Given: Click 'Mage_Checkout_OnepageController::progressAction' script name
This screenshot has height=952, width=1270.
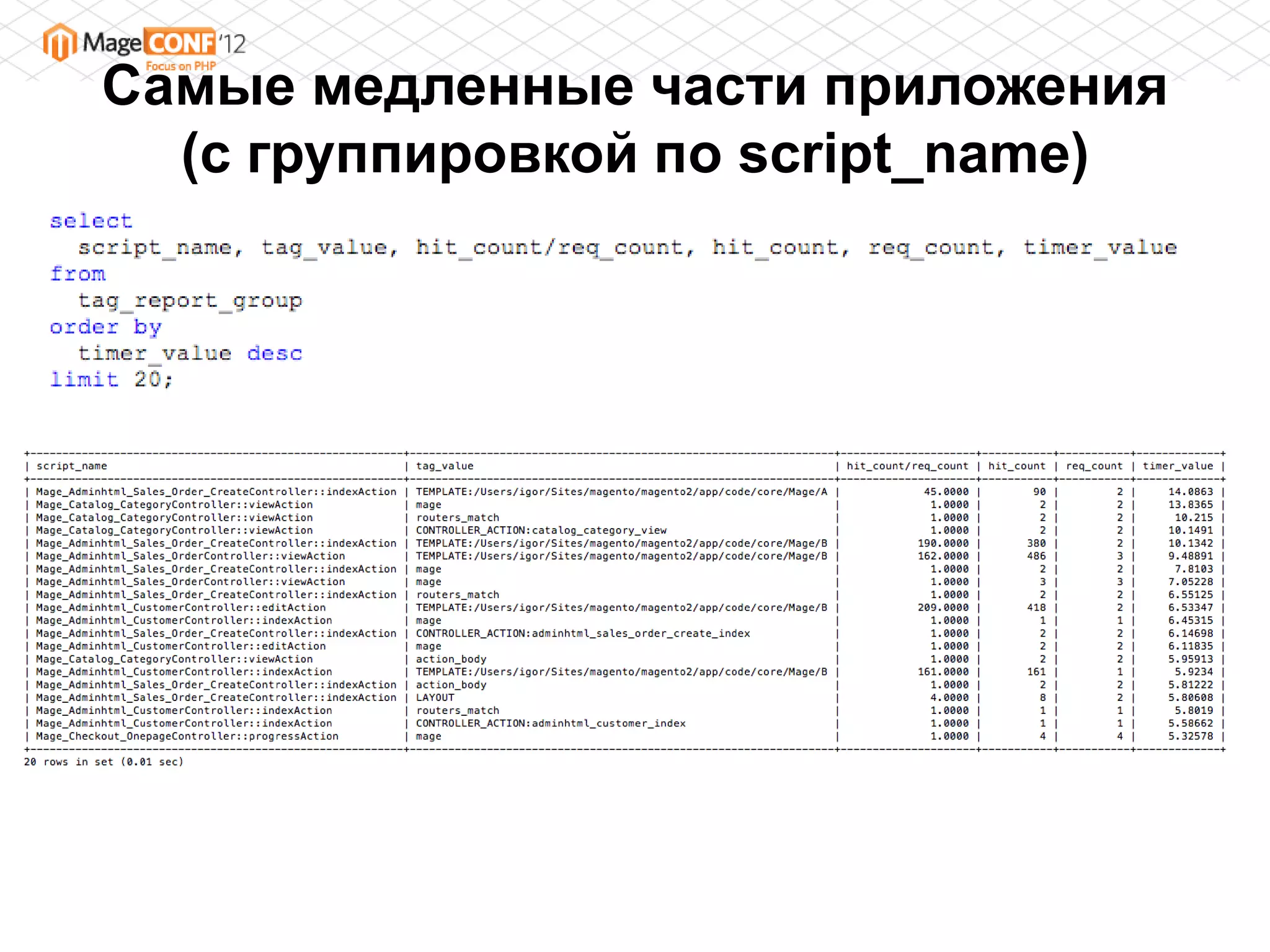Looking at the screenshot, I should click(x=187, y=736).
